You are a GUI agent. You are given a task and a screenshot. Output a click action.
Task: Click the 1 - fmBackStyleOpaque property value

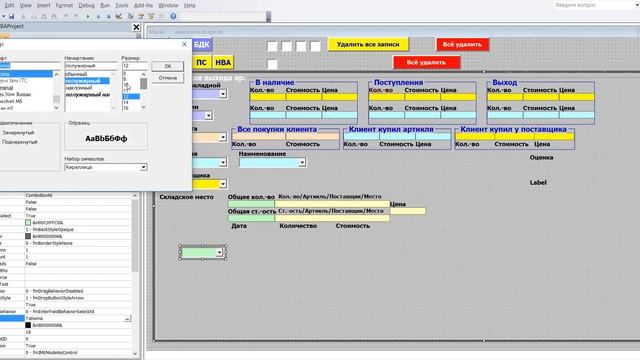click(x=78, y=229)
